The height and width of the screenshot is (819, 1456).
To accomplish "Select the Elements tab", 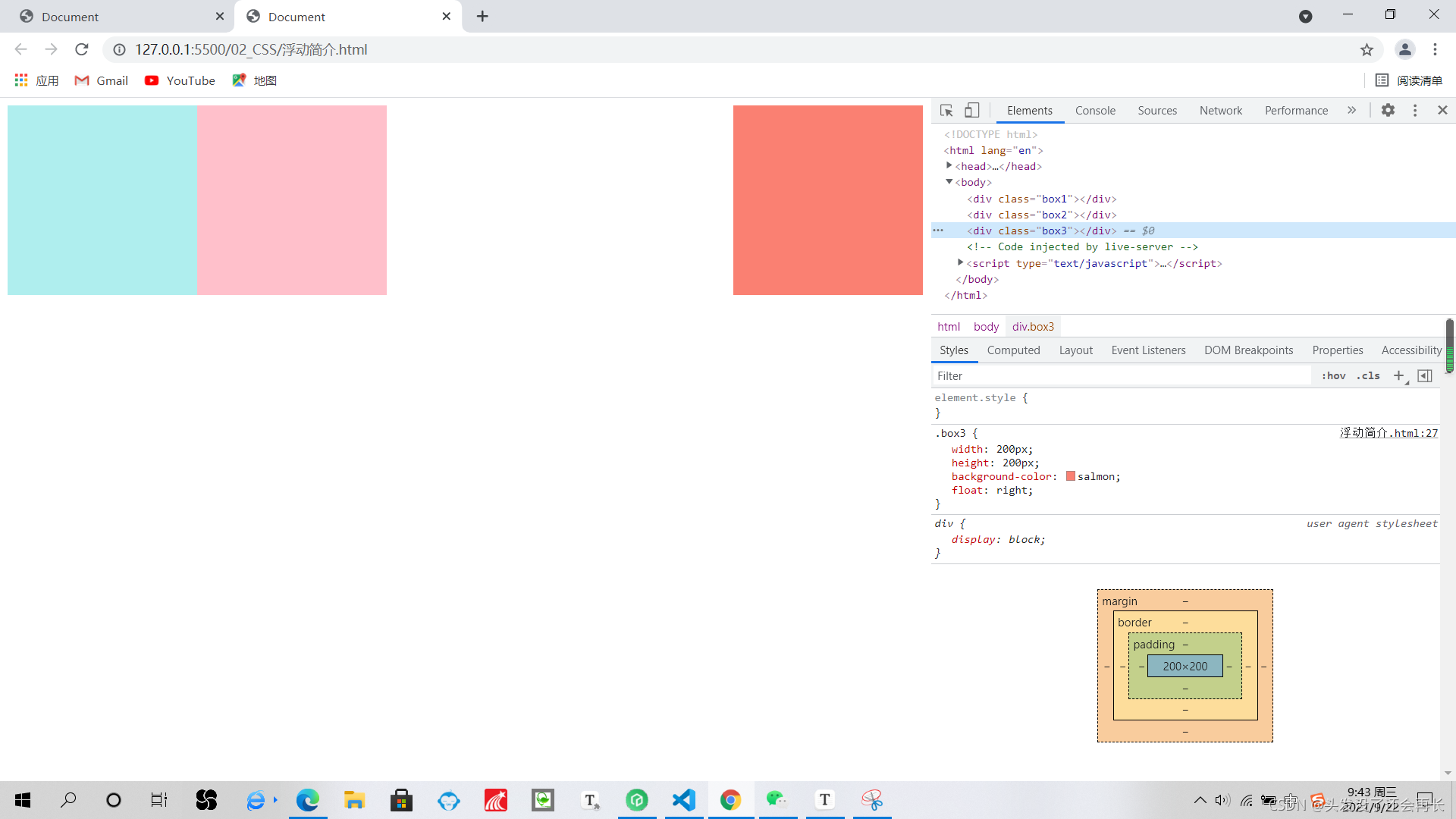I will [x=1030, y=111].
